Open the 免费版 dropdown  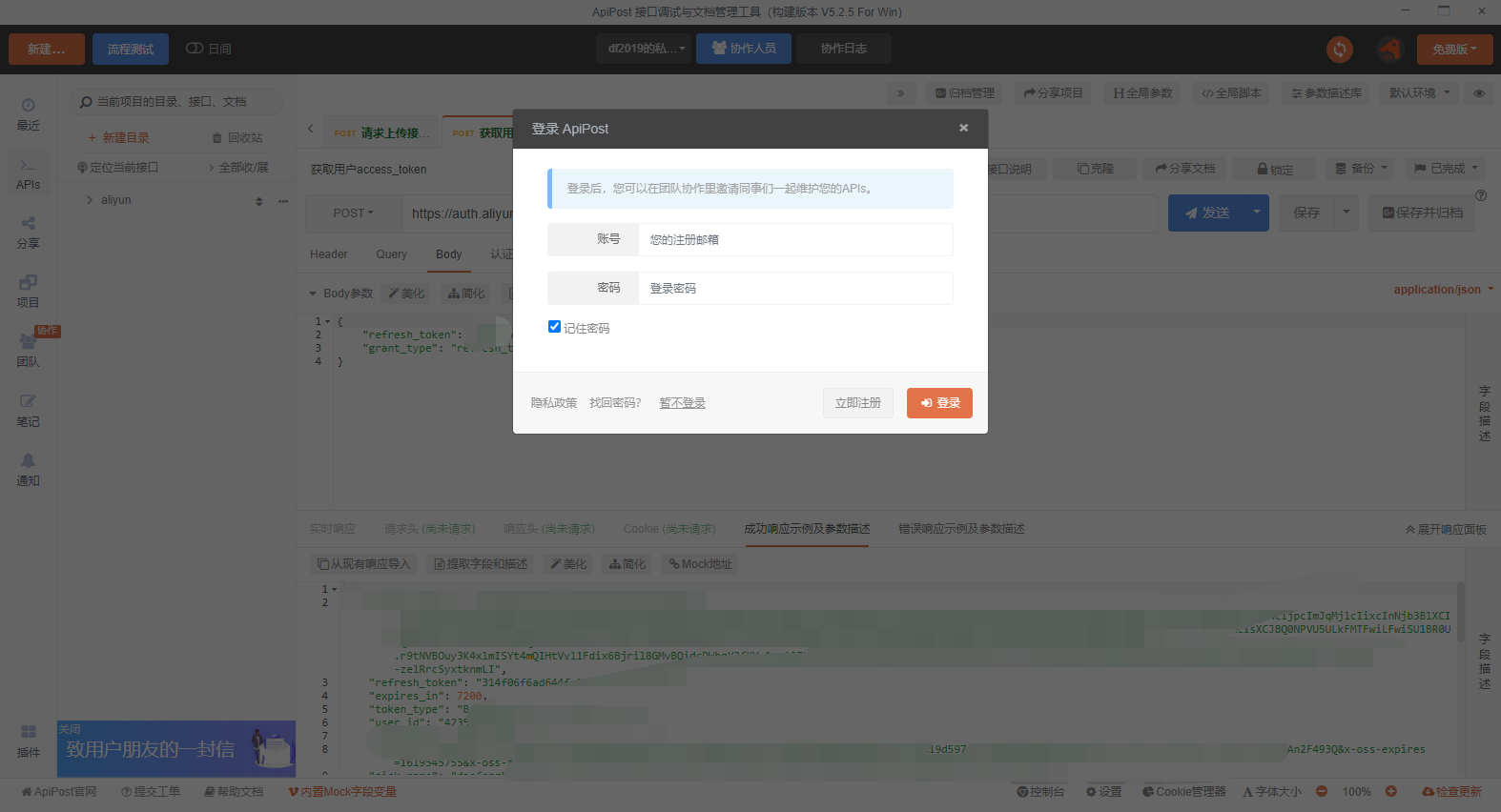pyautogui.click(x=1454, y=49)
